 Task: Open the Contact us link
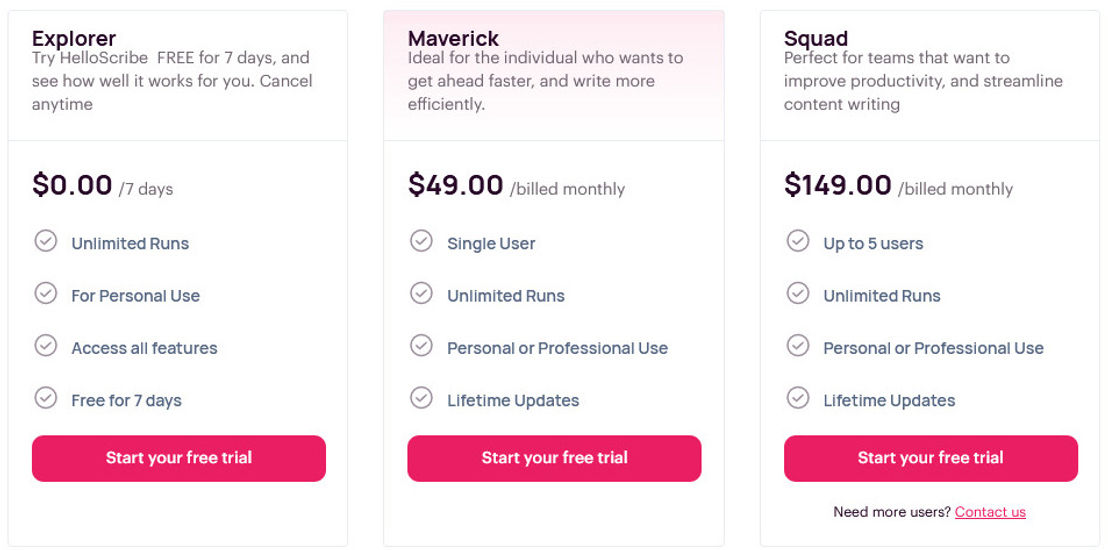coord(990,512)
